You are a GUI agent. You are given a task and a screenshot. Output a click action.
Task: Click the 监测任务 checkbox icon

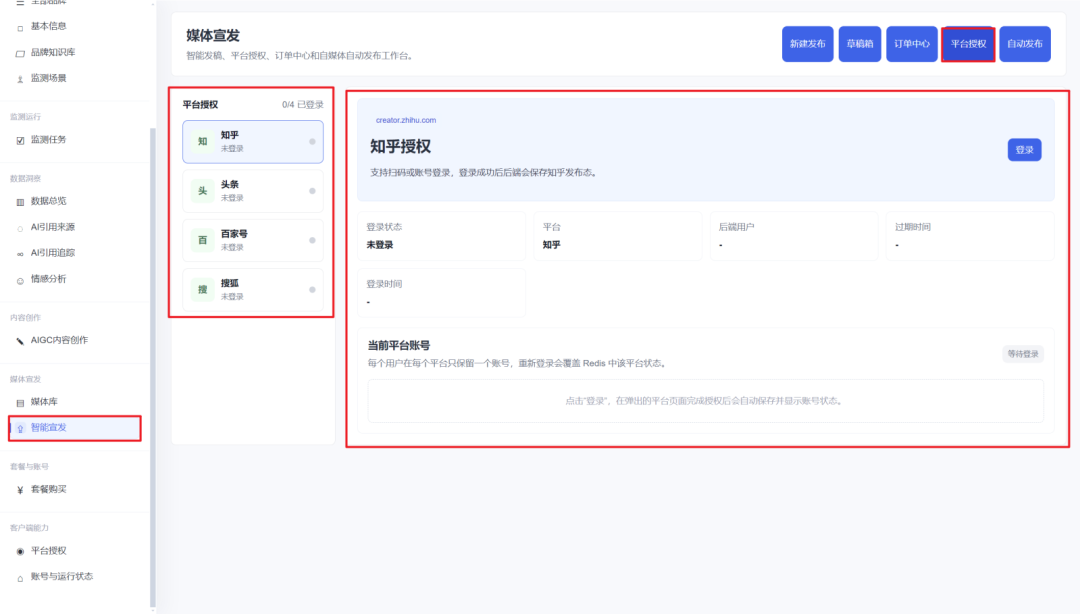[x=20, y=141]
